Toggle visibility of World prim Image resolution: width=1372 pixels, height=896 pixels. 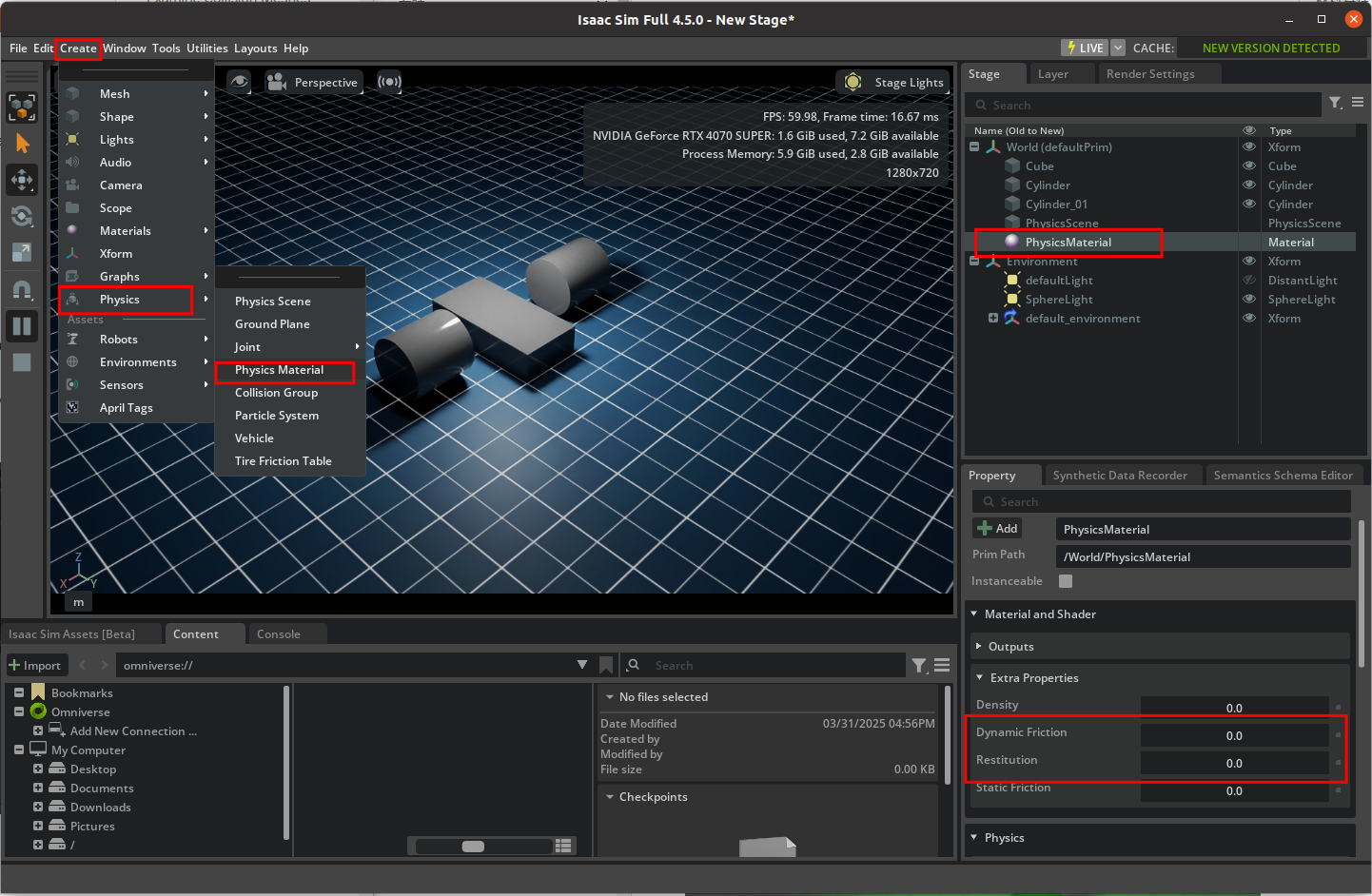coord(1249,147)
